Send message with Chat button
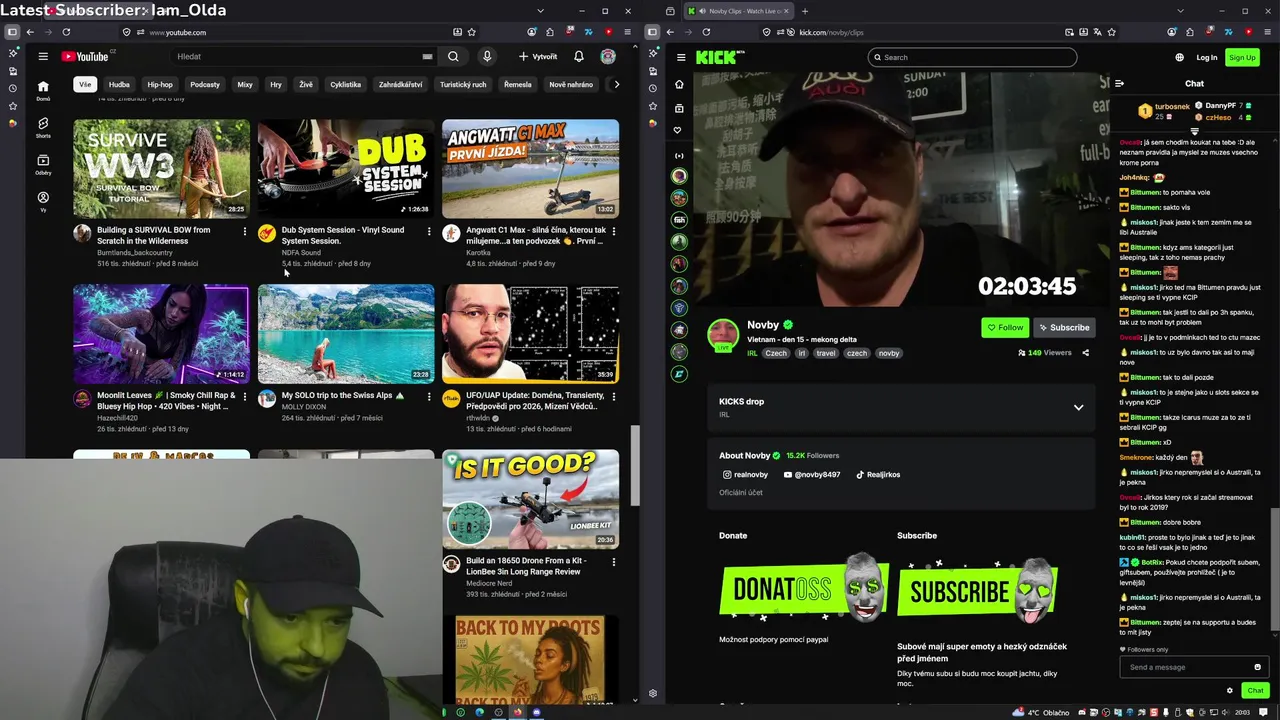The image size is (1280, 720). (1256, 690)
